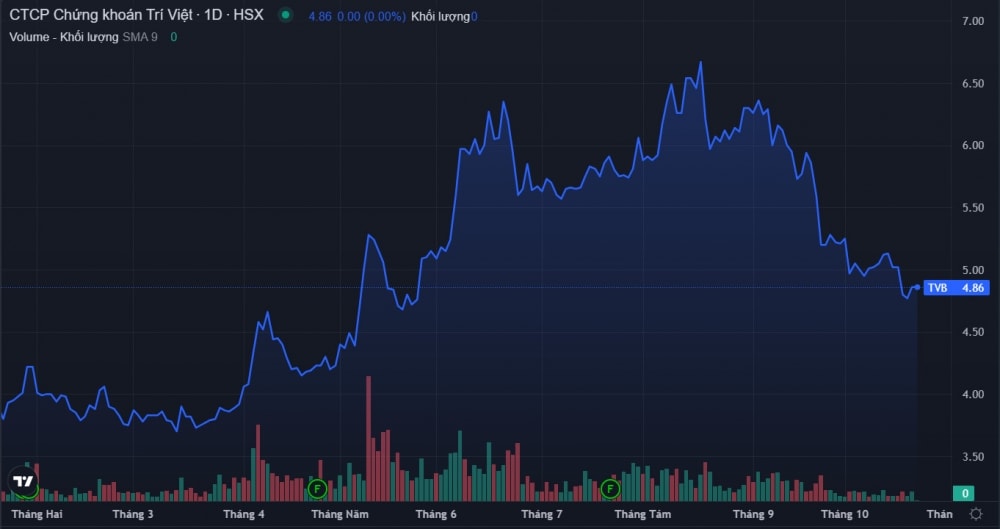The width and height of the screenshot is (1000, 529).
Task: Click the Tháng 3 time axis label
Action: [133, 514]
